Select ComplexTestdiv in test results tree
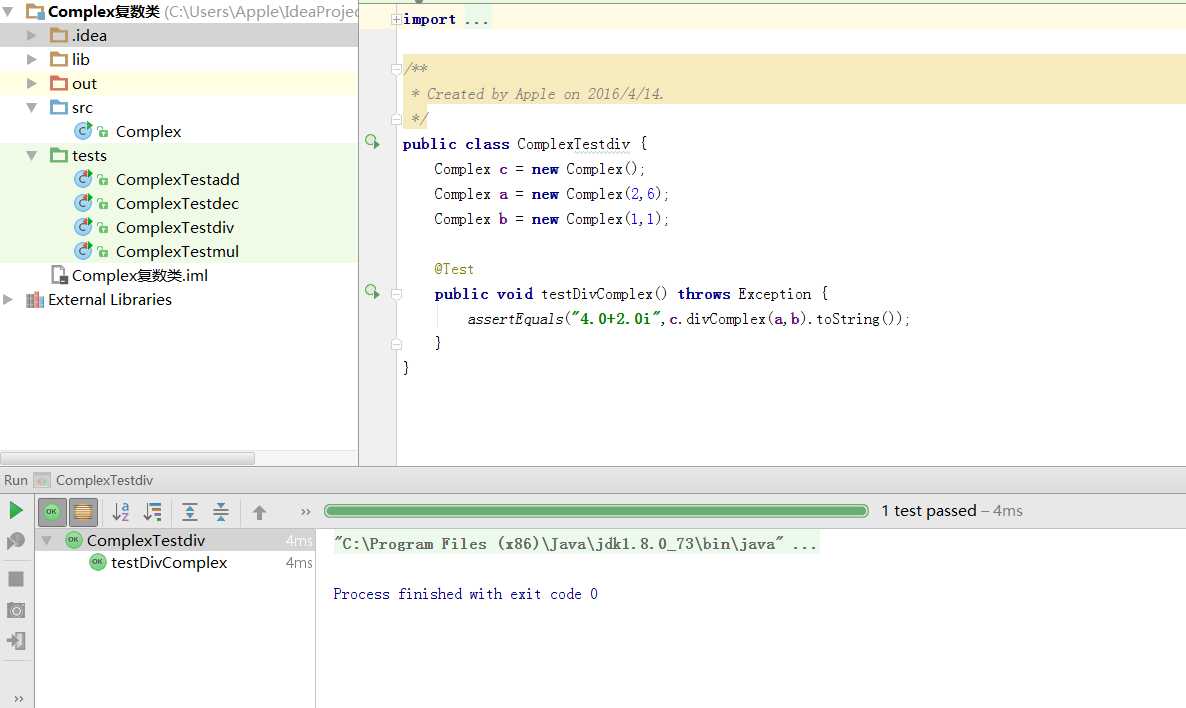Image resolution: width=1186 pixels, height=708 pixels. (x=145, y=541)
